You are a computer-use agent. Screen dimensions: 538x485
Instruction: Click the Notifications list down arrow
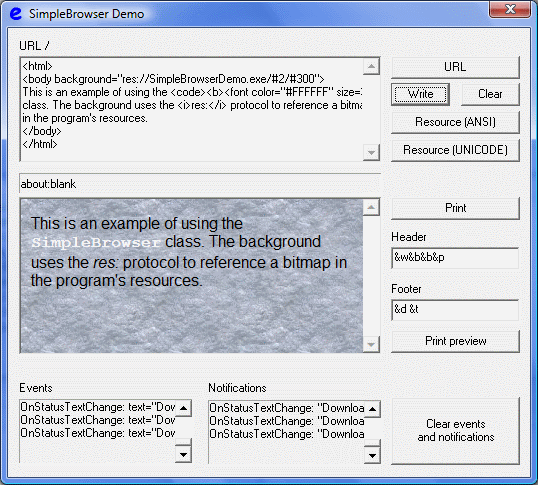372,456
